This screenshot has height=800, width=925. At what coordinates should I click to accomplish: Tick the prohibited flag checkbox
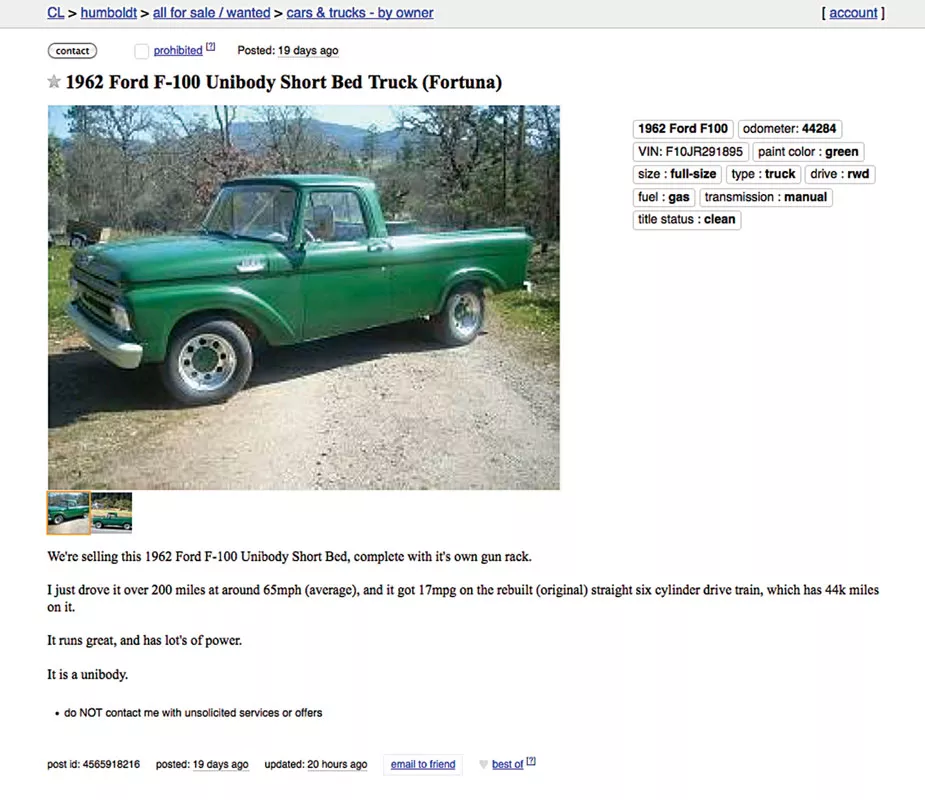point(142,51)
